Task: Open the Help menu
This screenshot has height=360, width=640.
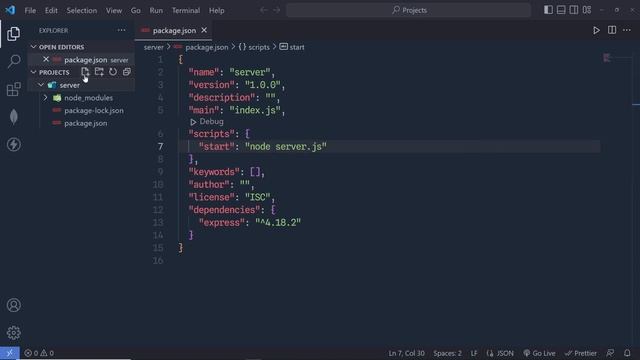Action: click(217, 11)
